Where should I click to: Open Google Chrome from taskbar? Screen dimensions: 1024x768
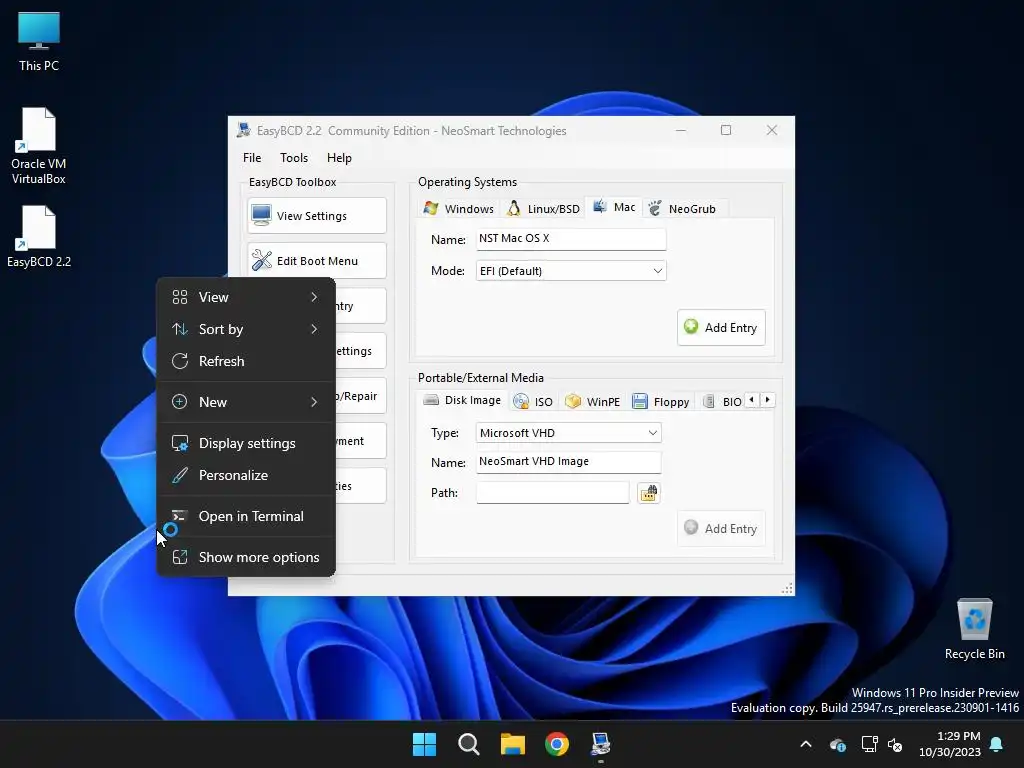[557, 744]
